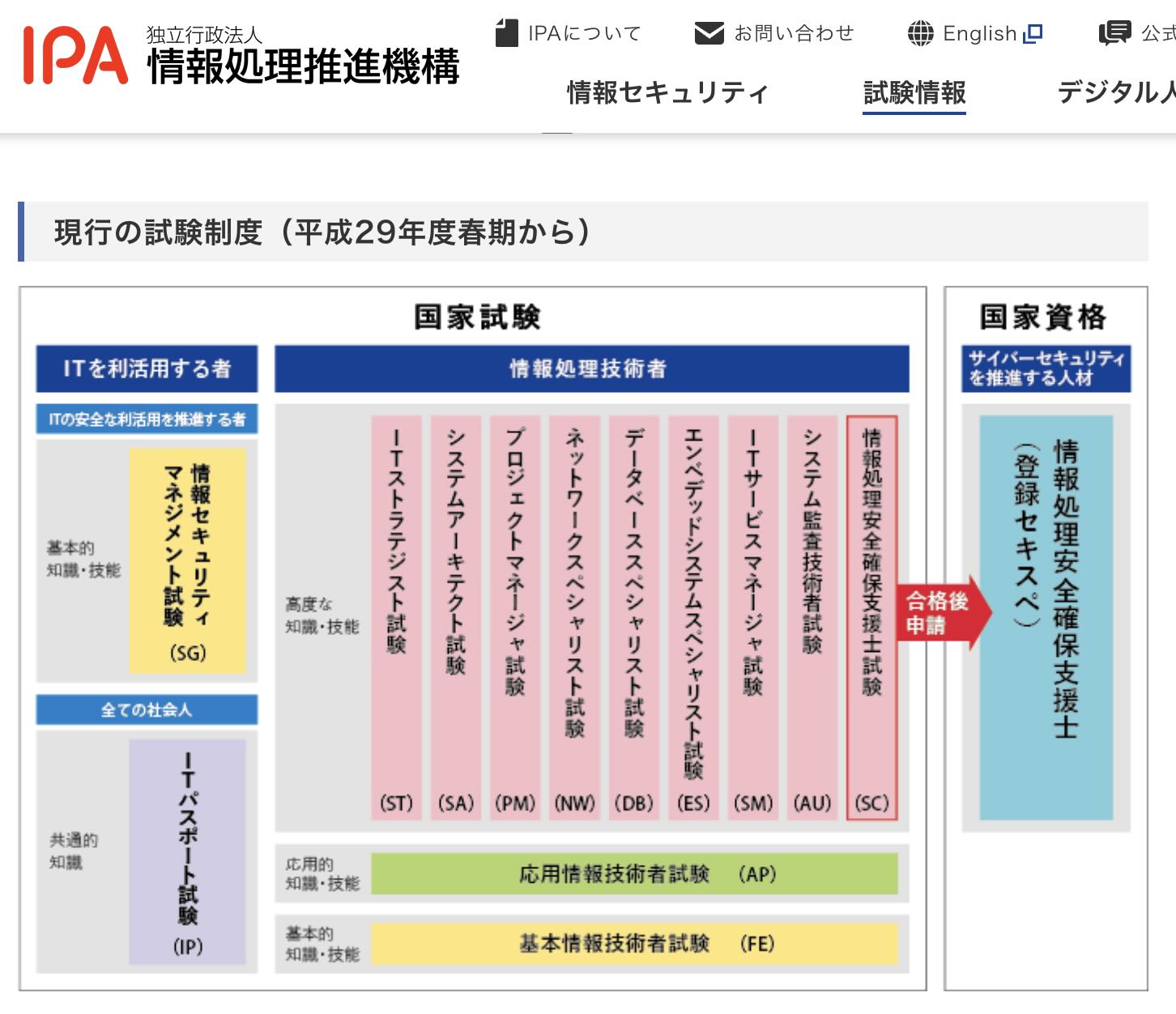
Task: Click the red-outlined 情報処理安全確保支援士試験 (SC) column
Action: (872, 618)
